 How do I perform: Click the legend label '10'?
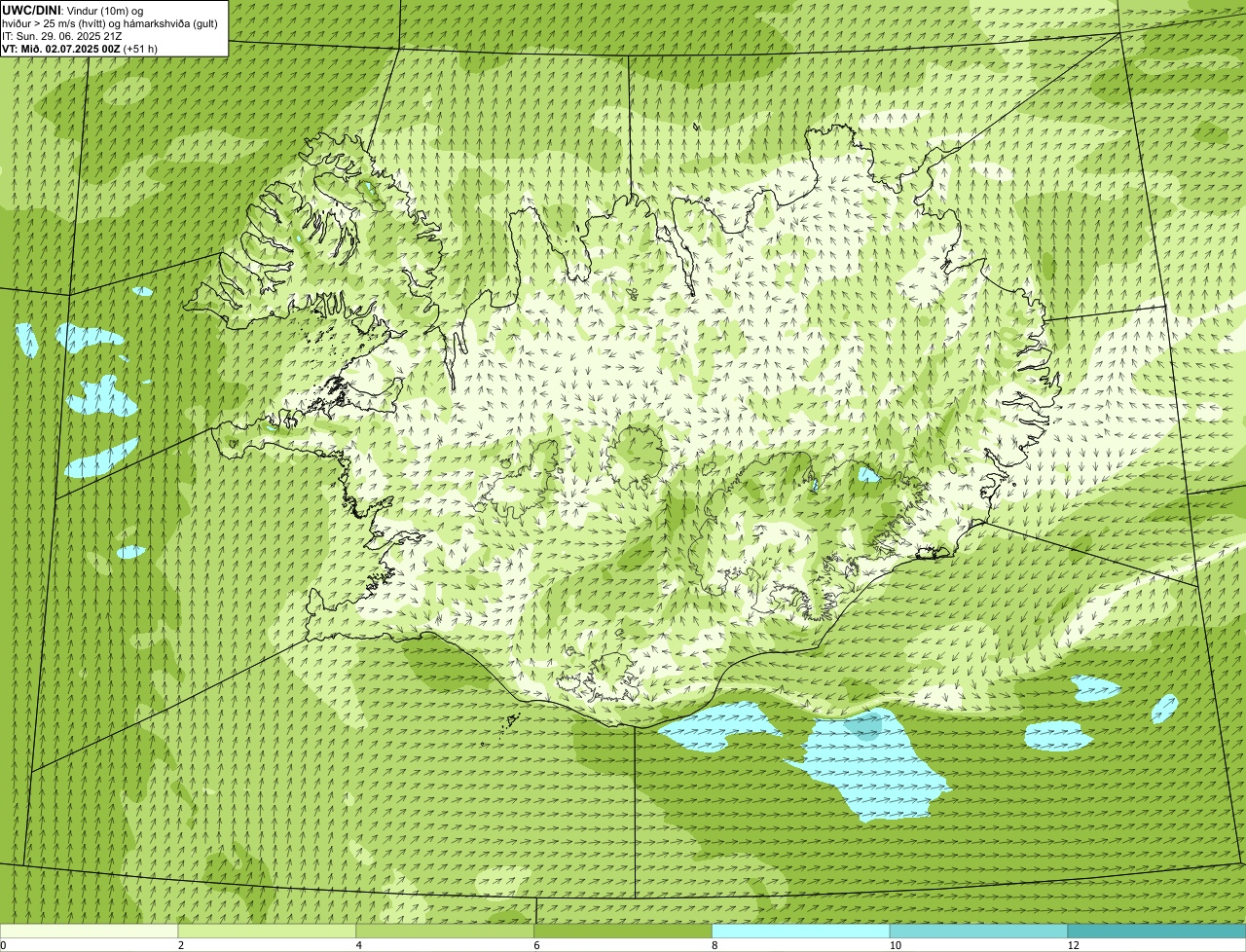[895, 945]
